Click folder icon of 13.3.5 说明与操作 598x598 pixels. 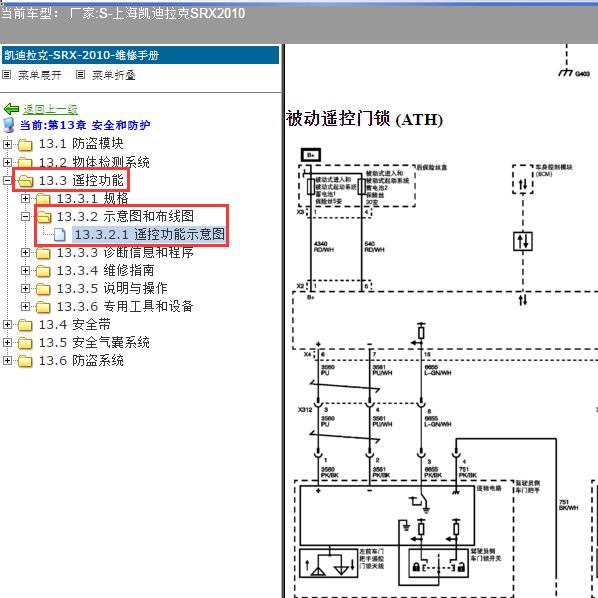pyautogui.click(x=43, y=288)
